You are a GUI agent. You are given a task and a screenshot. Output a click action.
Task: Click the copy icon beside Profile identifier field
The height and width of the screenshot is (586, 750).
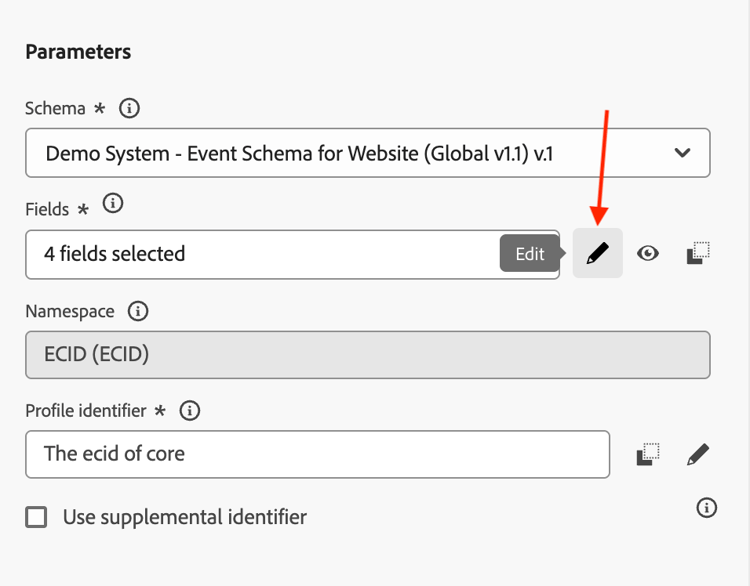coord(648,455)
